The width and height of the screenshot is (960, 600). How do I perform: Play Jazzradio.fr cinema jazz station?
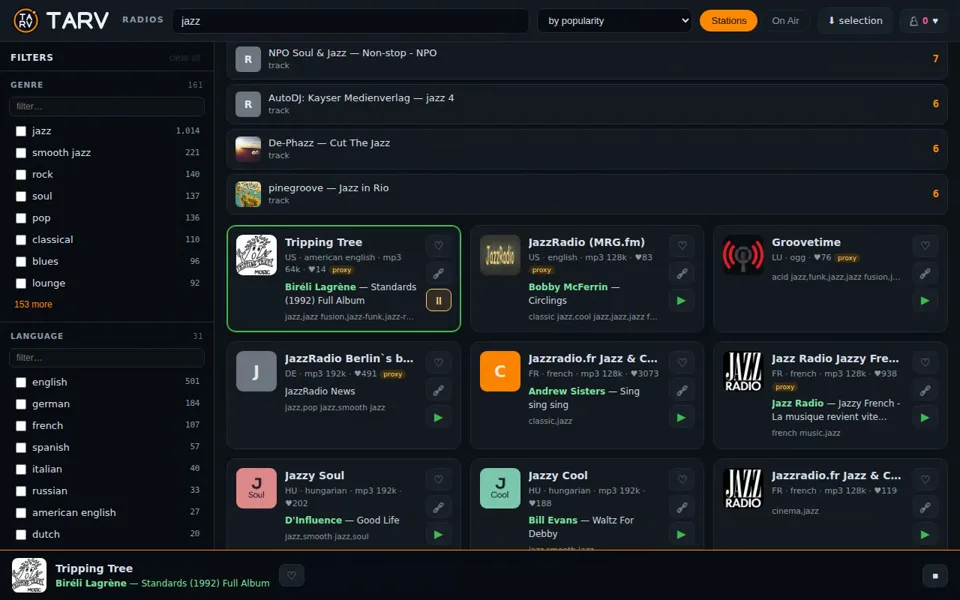click(925, 534)
